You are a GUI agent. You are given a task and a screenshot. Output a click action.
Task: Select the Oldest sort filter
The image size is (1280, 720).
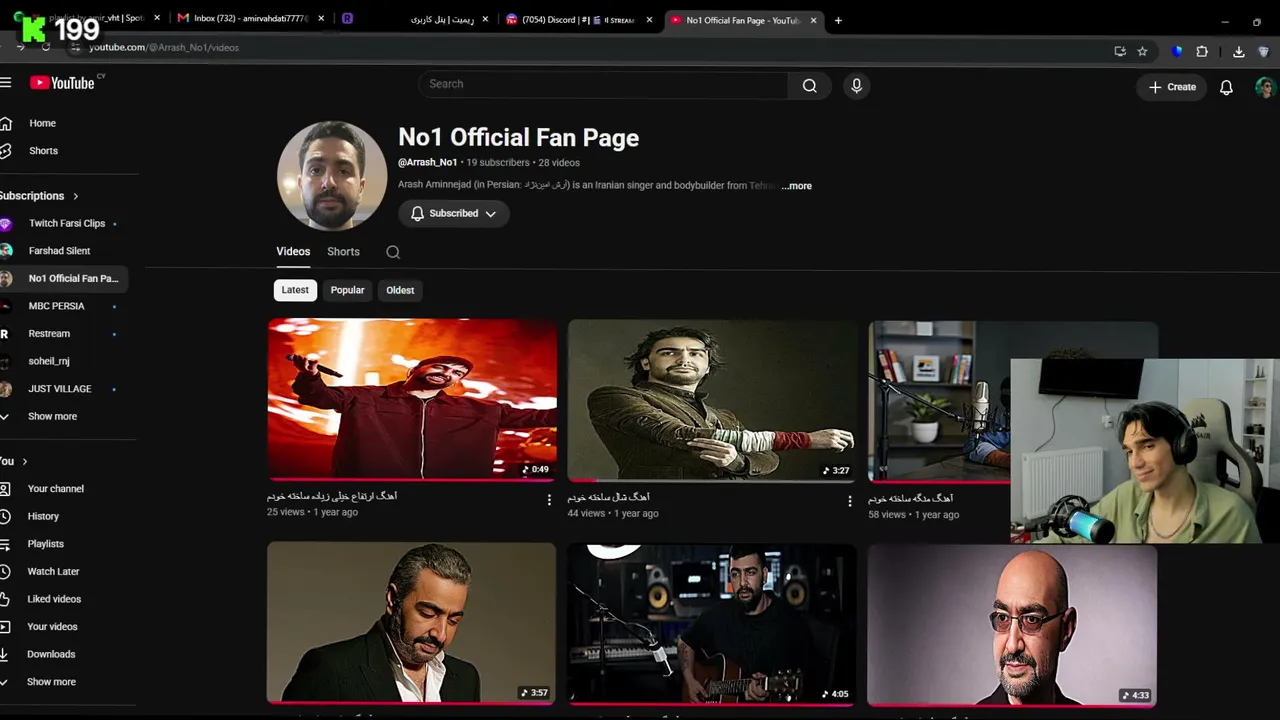point(400,290)
